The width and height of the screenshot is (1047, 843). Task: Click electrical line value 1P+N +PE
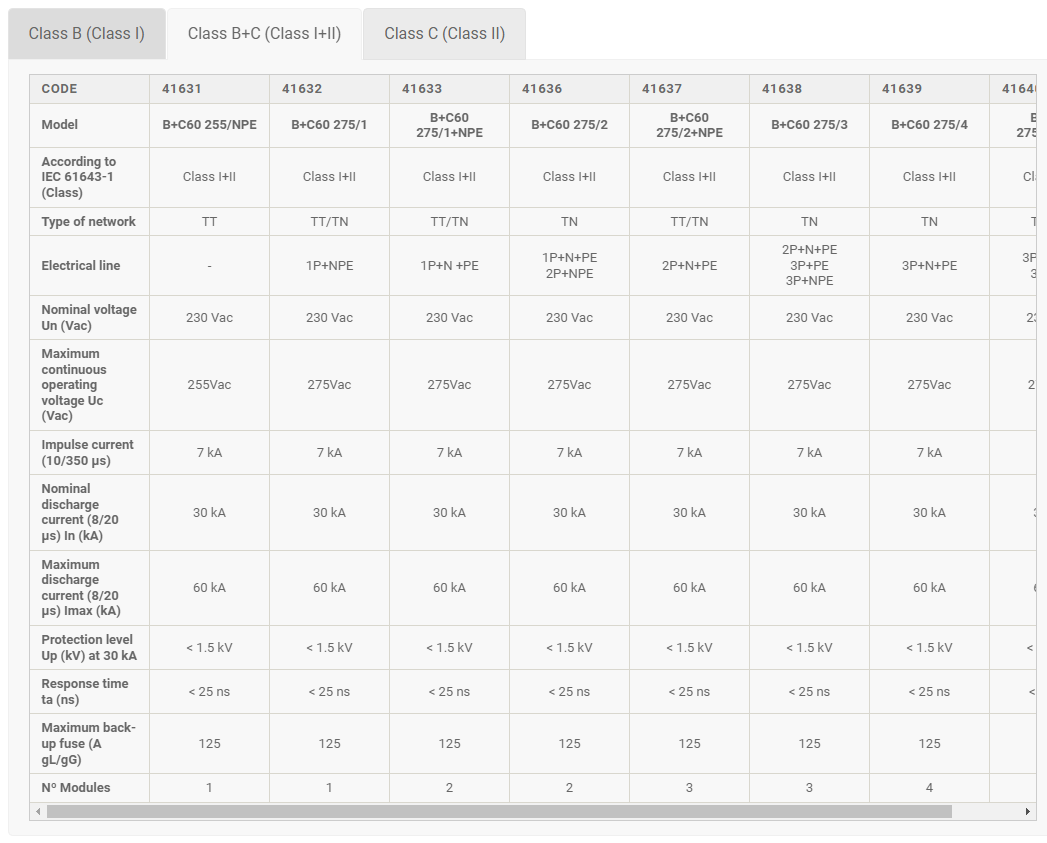point(449,266)
